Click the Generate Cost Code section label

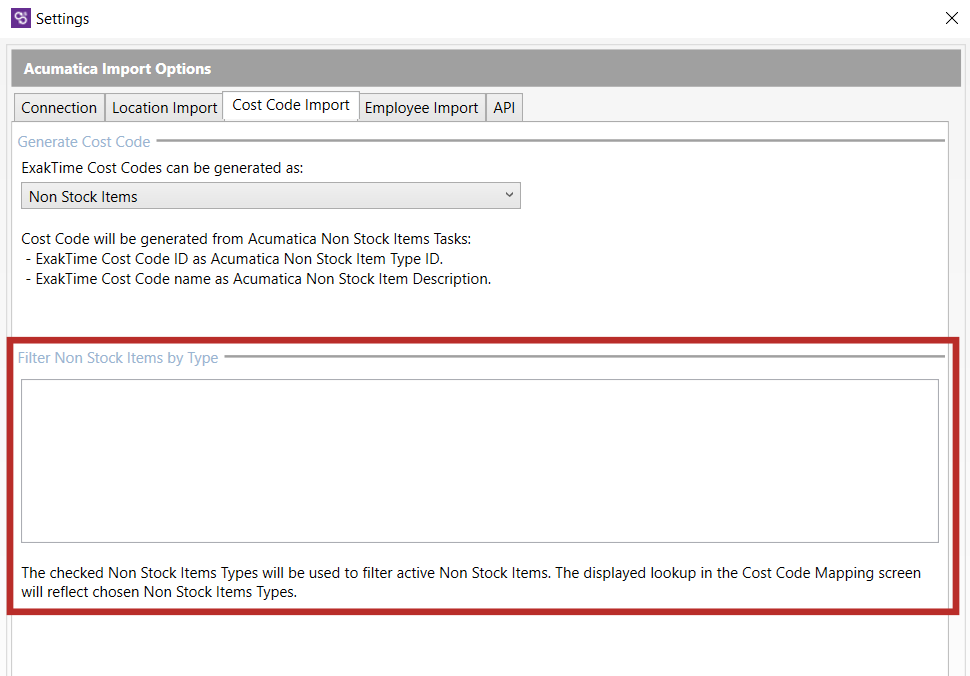pos(84,142)
